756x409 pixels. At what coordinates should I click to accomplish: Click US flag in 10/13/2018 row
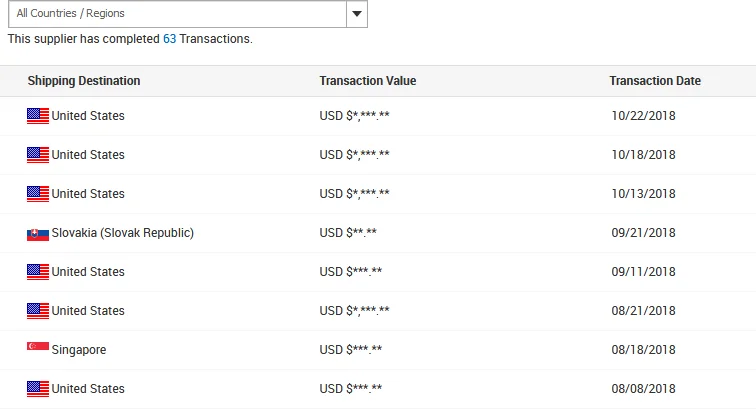(38, 194)
